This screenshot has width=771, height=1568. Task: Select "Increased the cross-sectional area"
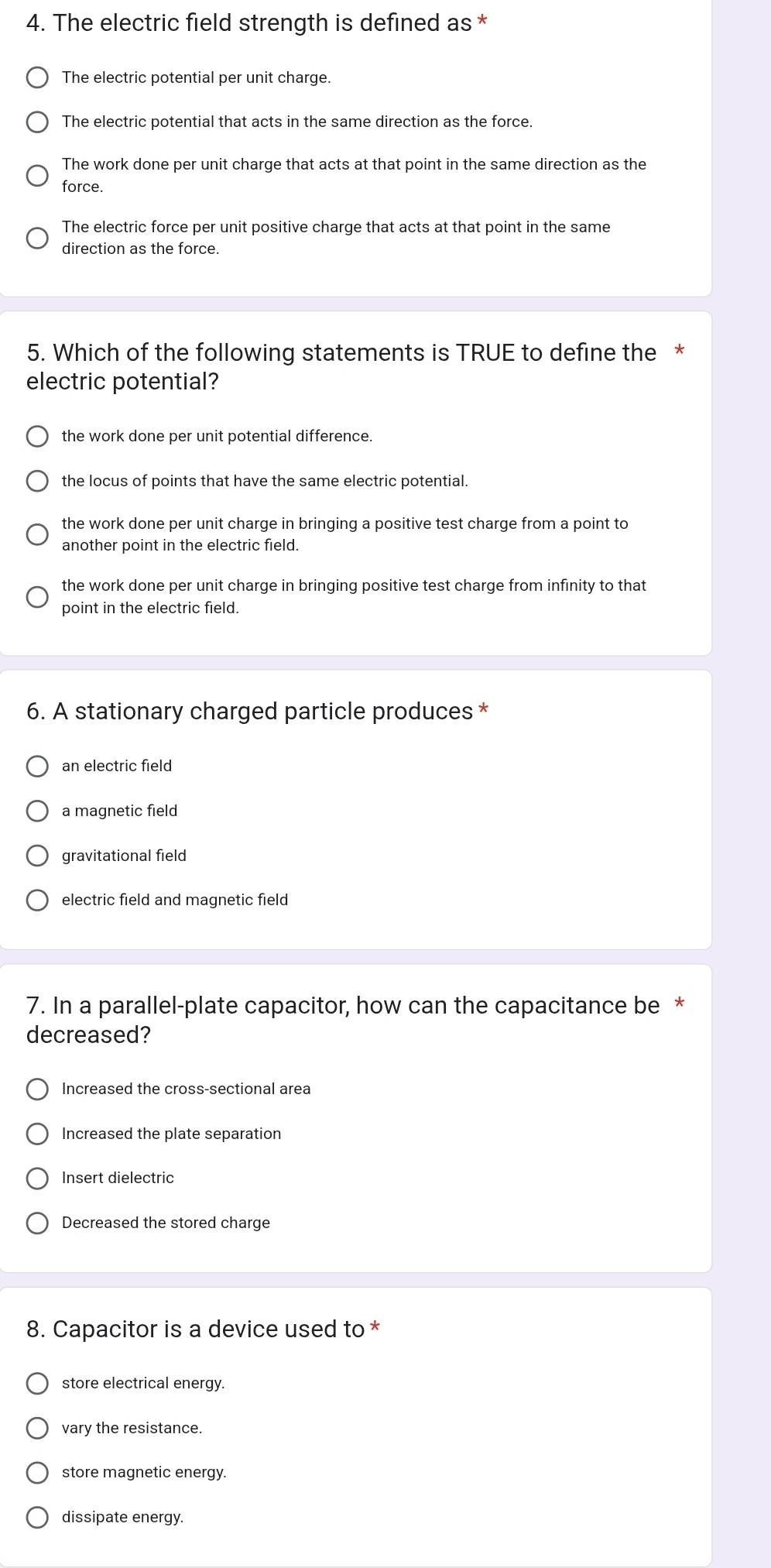37,1089
